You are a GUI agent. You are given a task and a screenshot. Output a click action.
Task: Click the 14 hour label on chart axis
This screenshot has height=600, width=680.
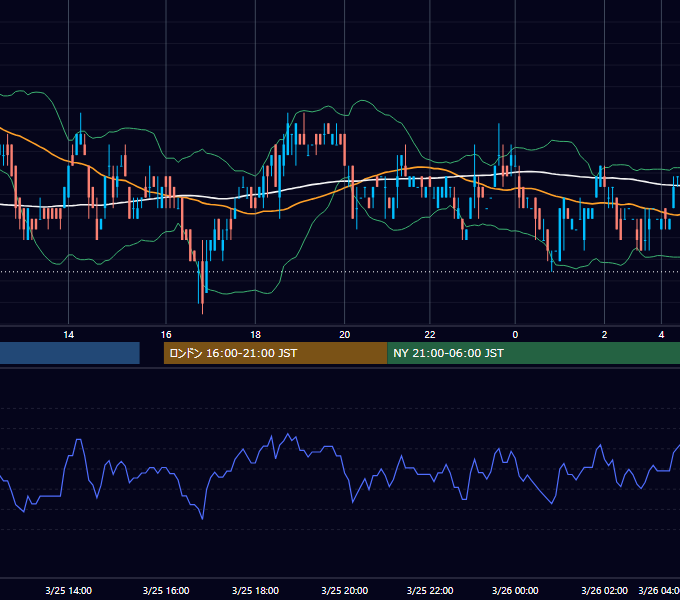[69, 335]
